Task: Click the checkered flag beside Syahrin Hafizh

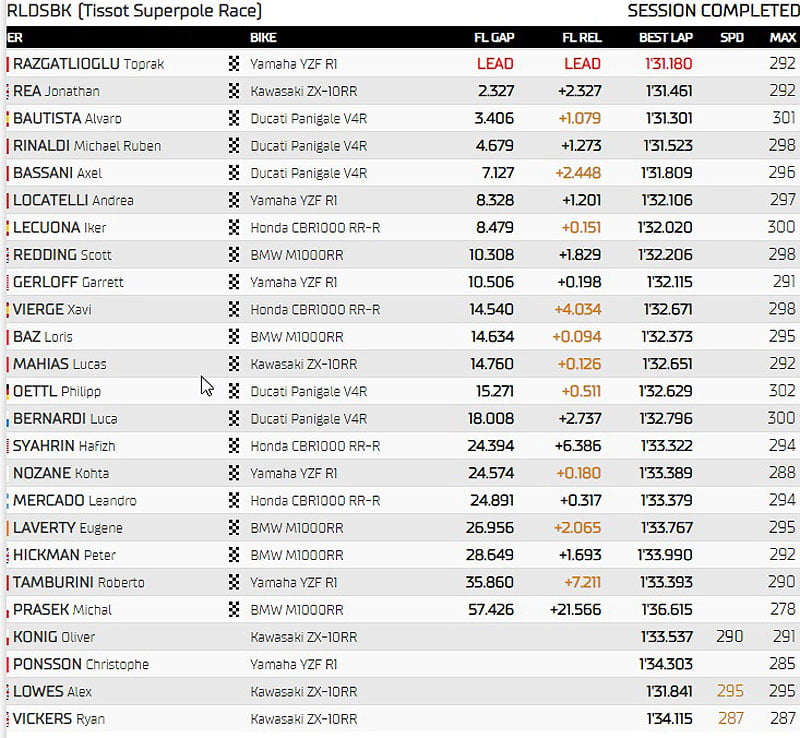Action: coord(234,446)
